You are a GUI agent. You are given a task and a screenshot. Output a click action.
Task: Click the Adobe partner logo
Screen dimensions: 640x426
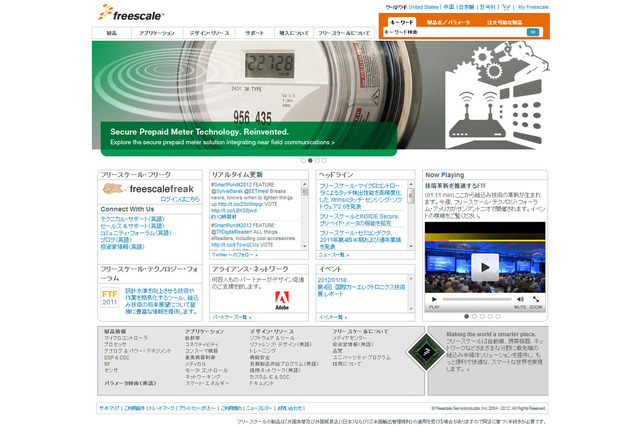click(x=282, y=300)
